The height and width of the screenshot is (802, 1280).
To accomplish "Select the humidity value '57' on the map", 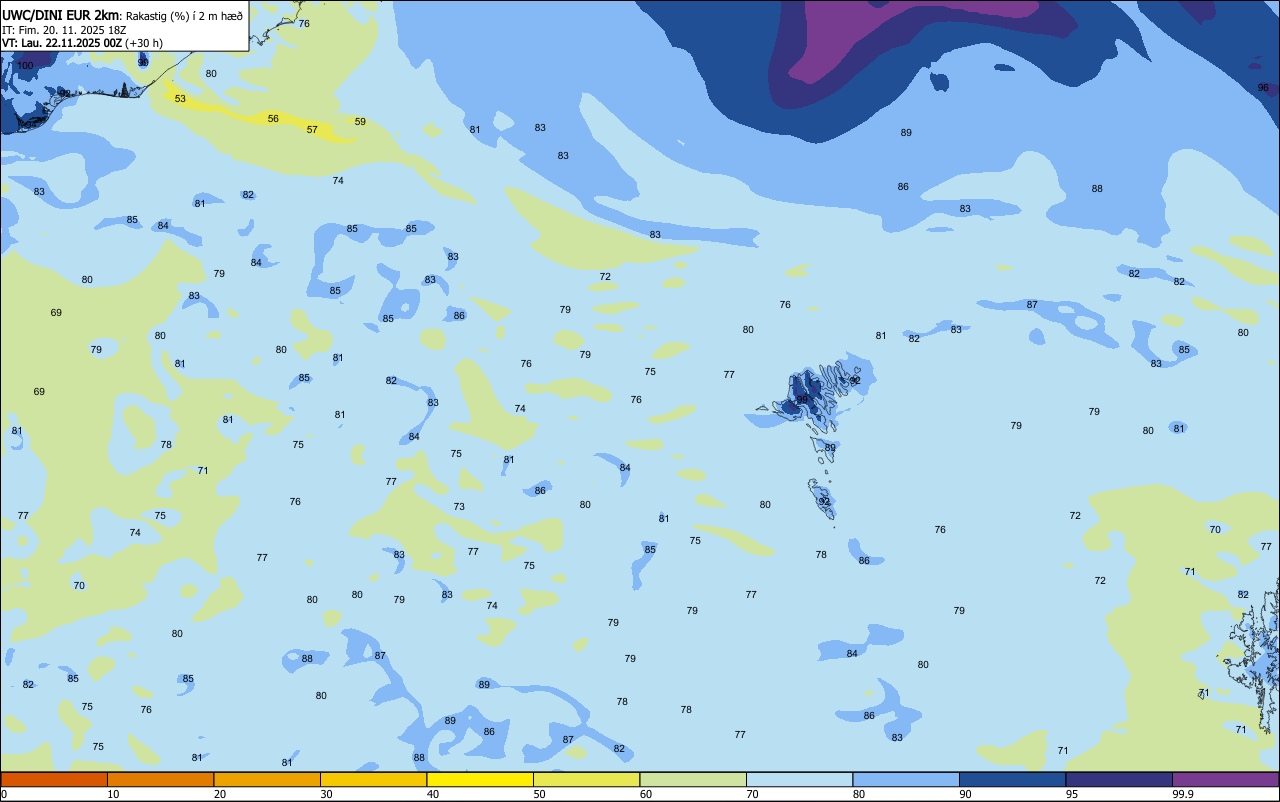I will pyautogui.click(x=312, y=129).
